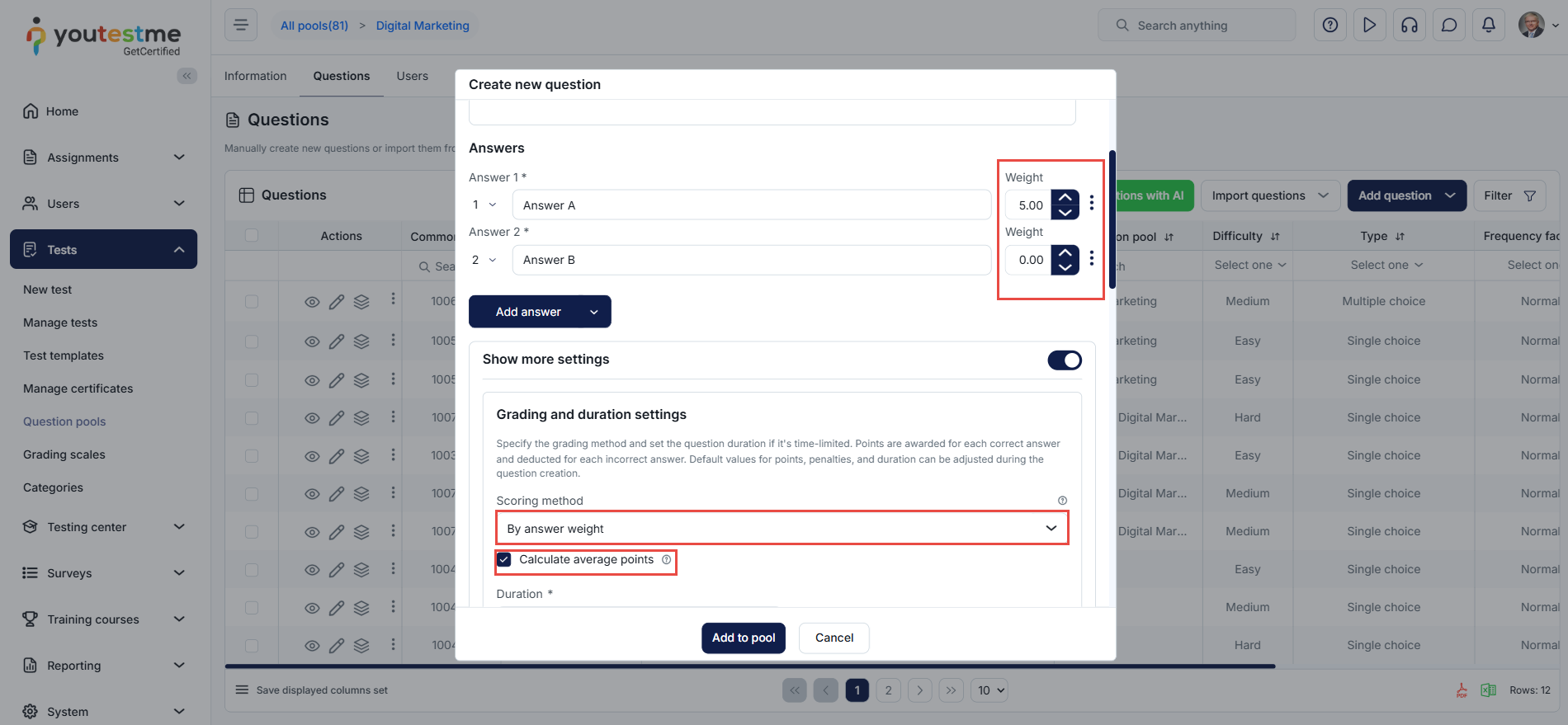Open the help question mark icon

1329,25
